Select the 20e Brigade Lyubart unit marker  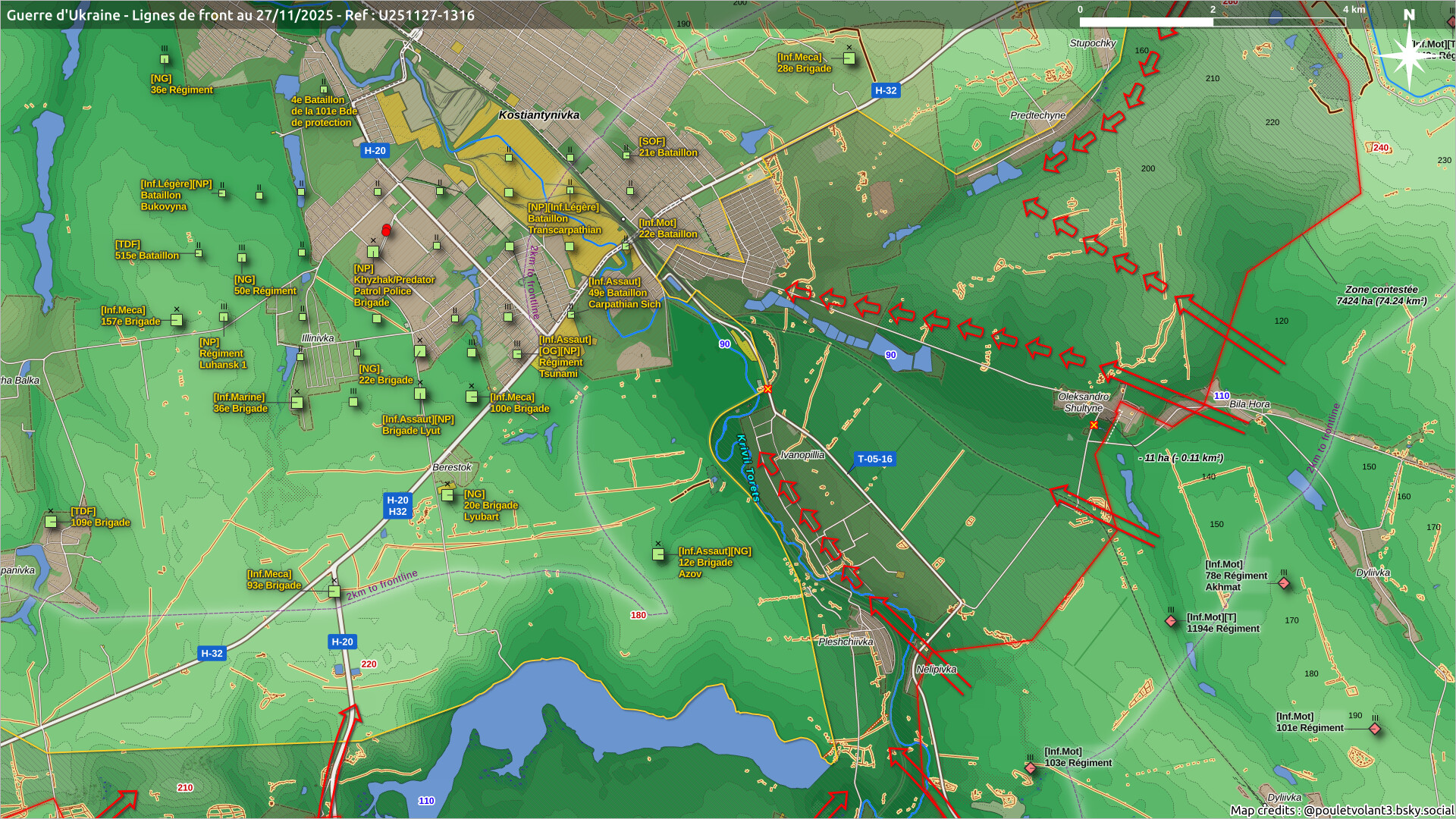pyautogui.click(x=447, y=495)
